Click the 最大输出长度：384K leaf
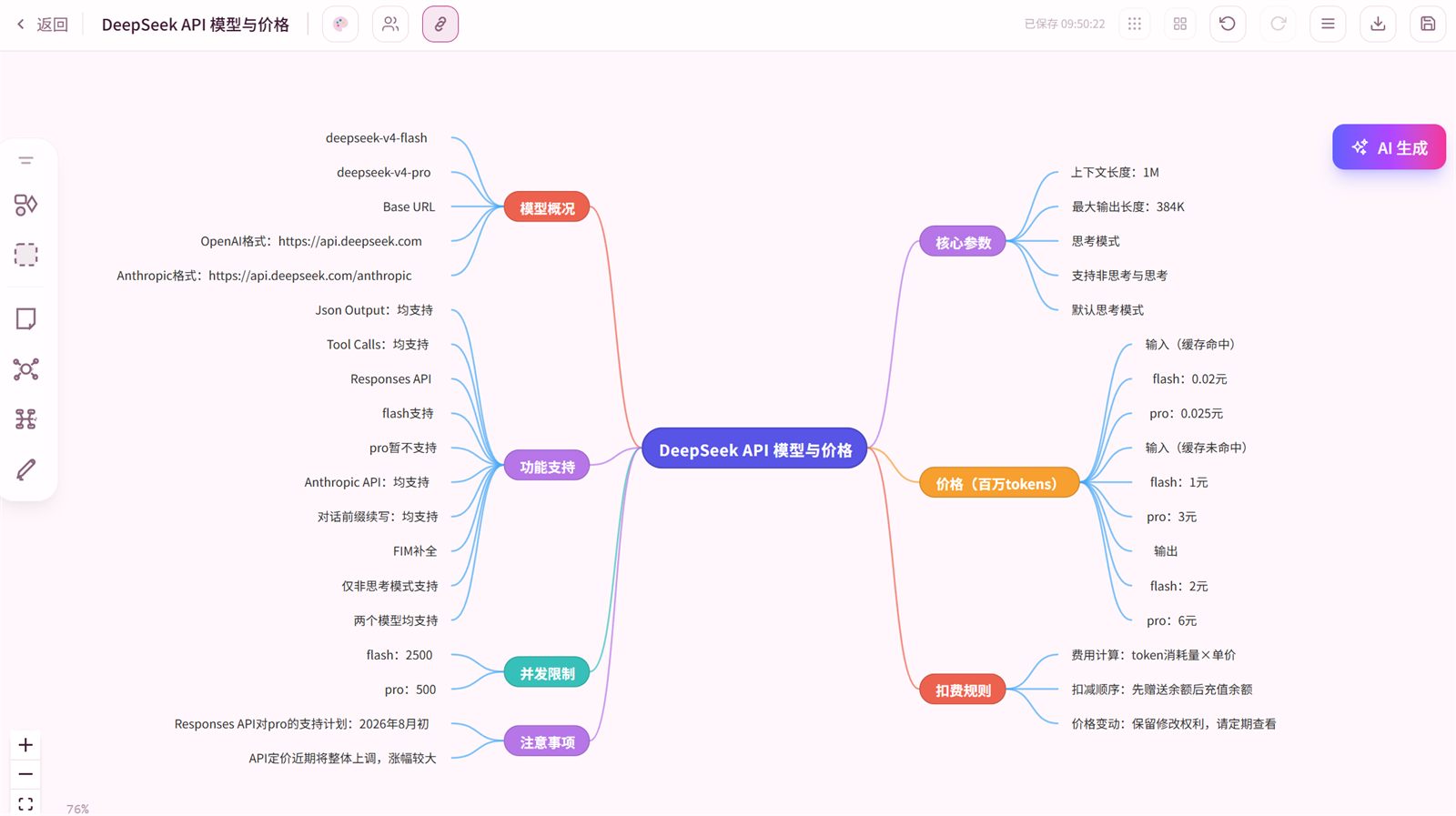 pyautogui.click(x=1128, y=207)
